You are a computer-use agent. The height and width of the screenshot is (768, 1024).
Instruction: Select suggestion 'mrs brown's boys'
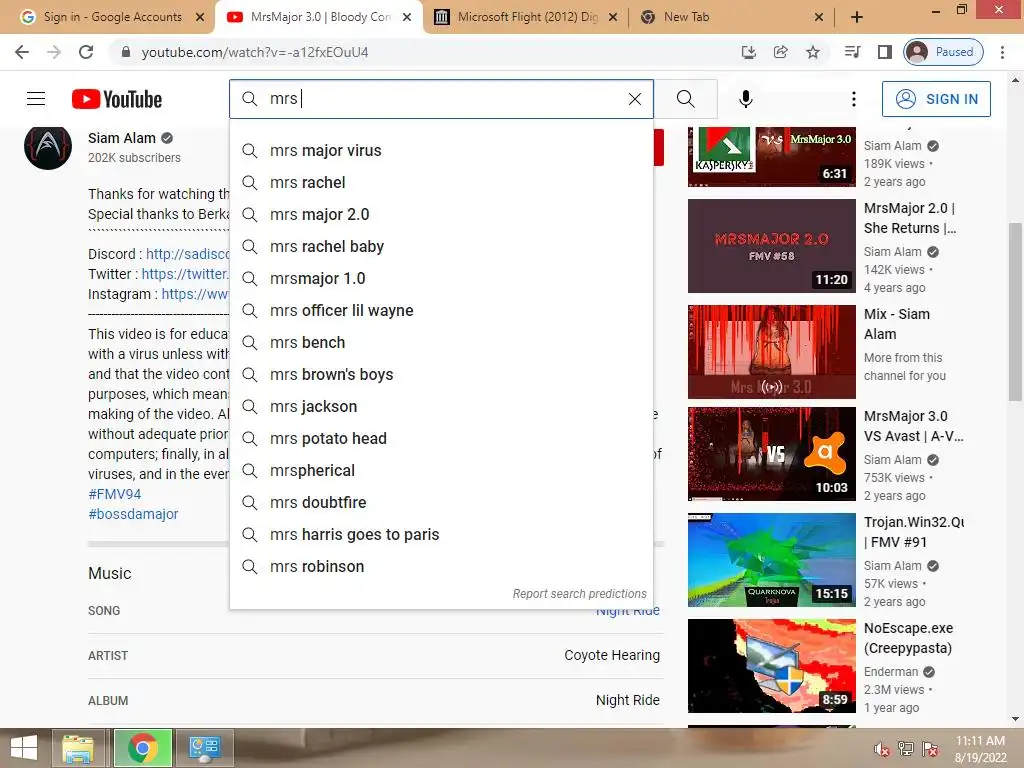click(x=441, y=374)
